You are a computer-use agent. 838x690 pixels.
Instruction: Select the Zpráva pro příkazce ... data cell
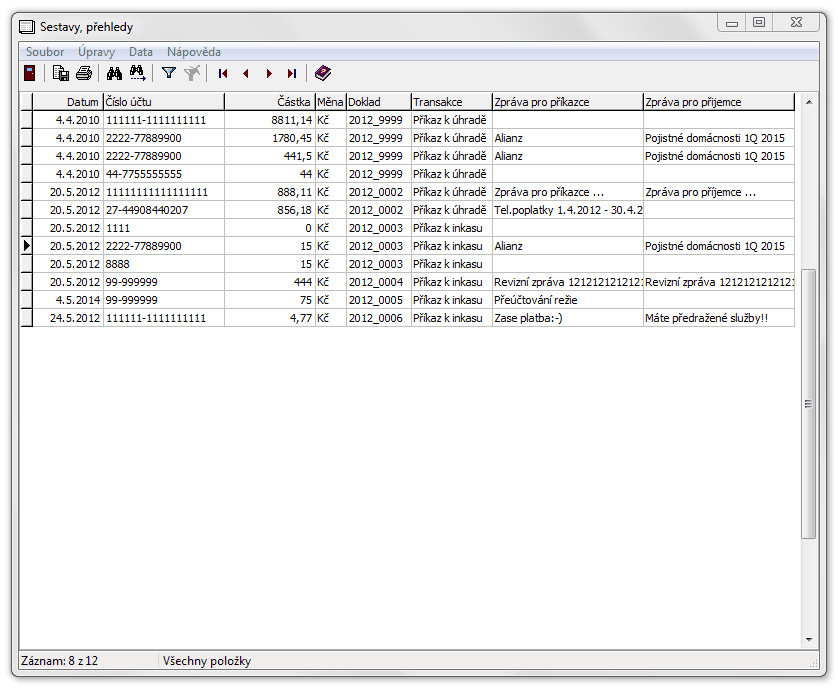[x=568, y=192]
